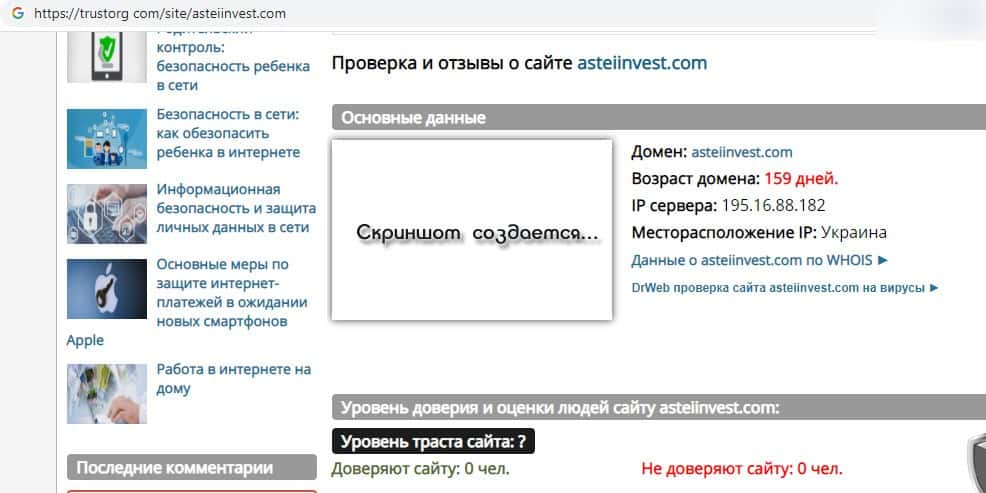
Task: Click the Google favicon in the address bar
Action: [18, 13]
